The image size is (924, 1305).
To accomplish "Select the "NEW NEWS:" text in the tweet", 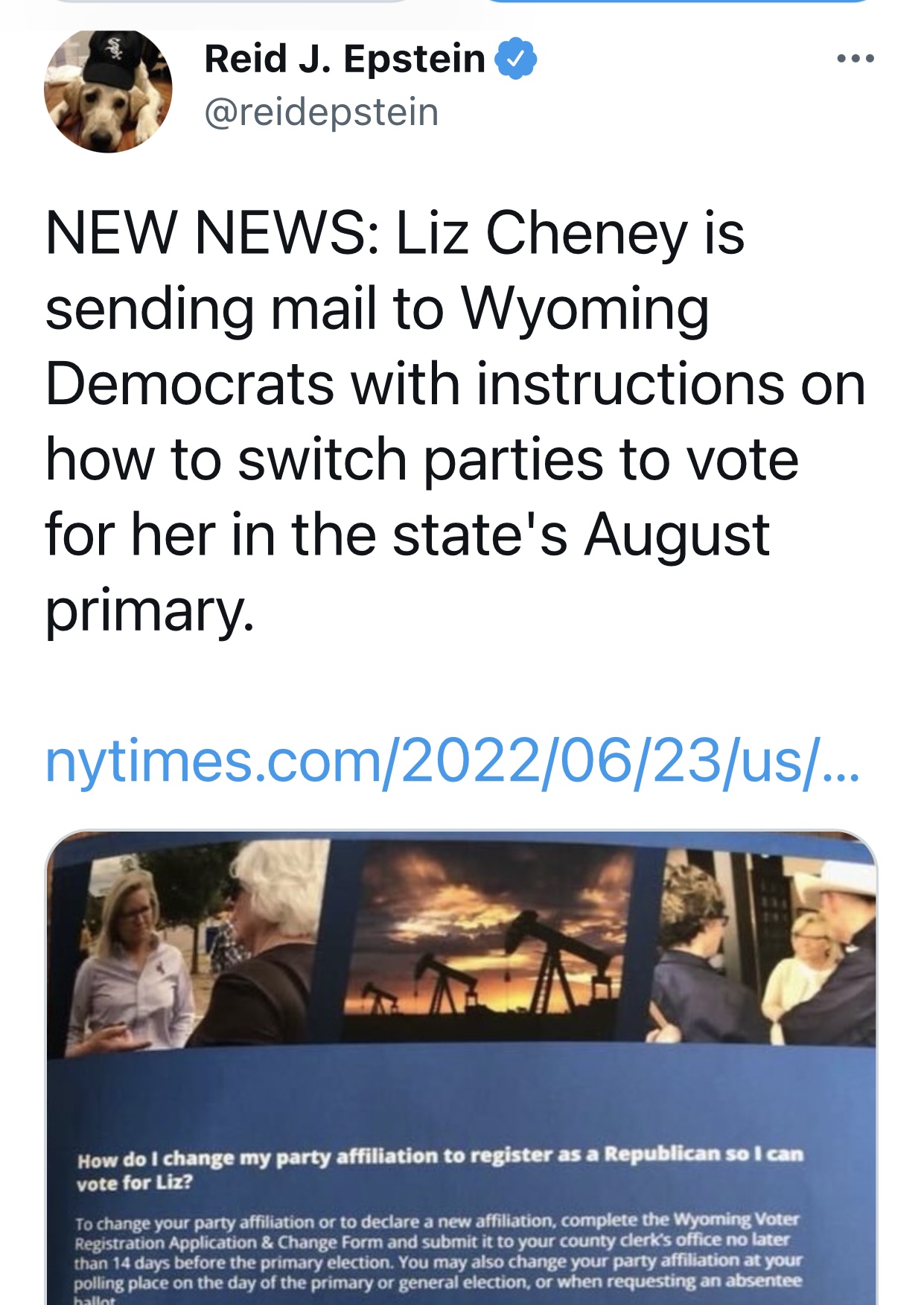I will (x=211, y=233).
